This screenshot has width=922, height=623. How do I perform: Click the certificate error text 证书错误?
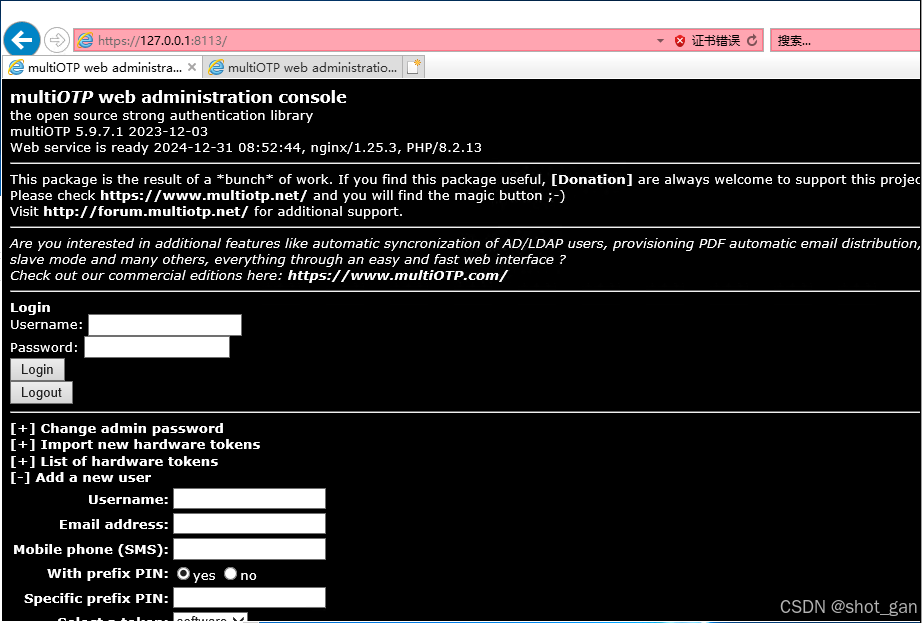715,41
